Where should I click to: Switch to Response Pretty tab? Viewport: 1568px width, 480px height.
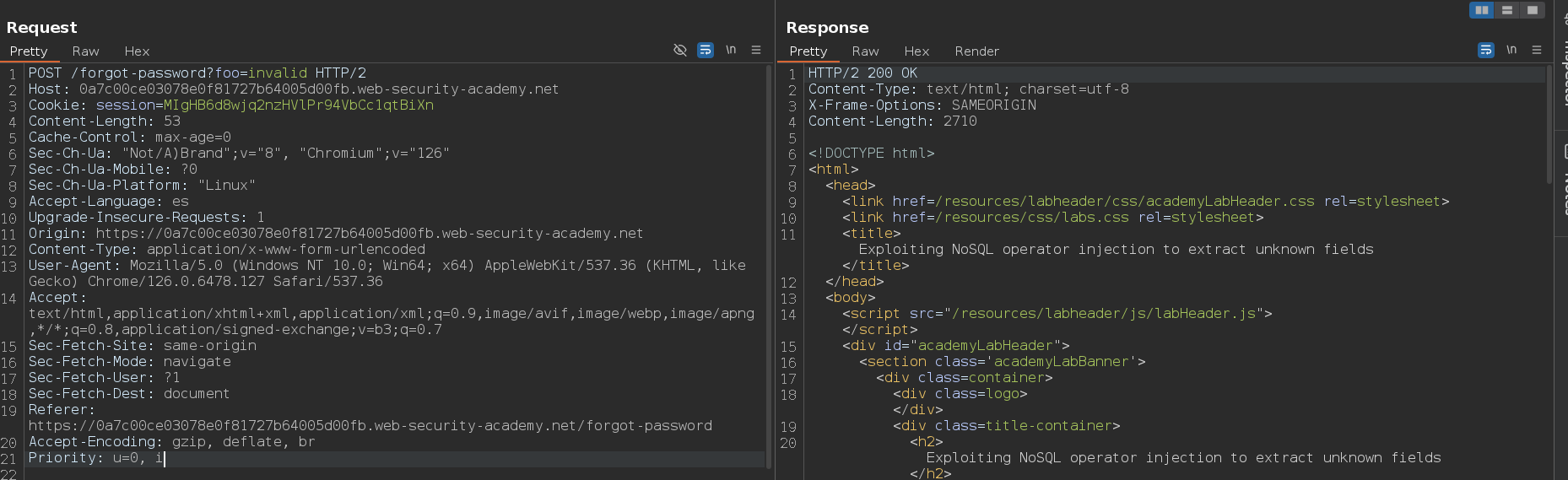coord(808,51)
